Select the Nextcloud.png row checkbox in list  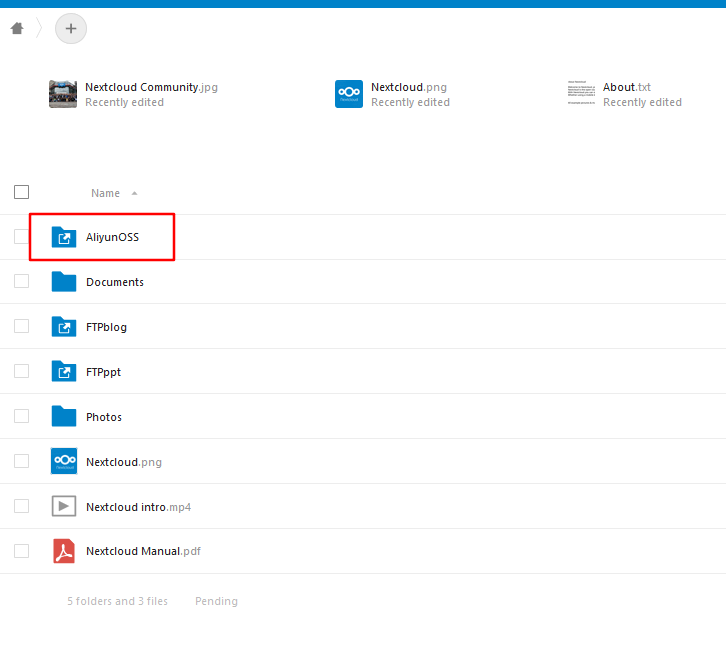(21, 461)
